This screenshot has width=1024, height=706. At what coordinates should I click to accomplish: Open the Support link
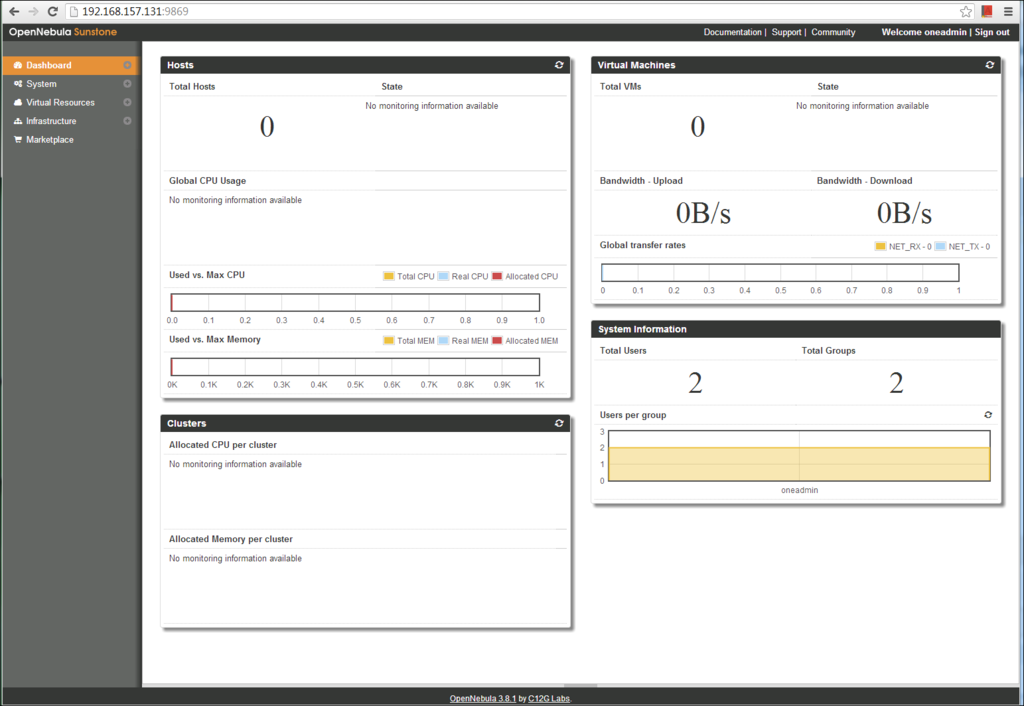[786, 32]
